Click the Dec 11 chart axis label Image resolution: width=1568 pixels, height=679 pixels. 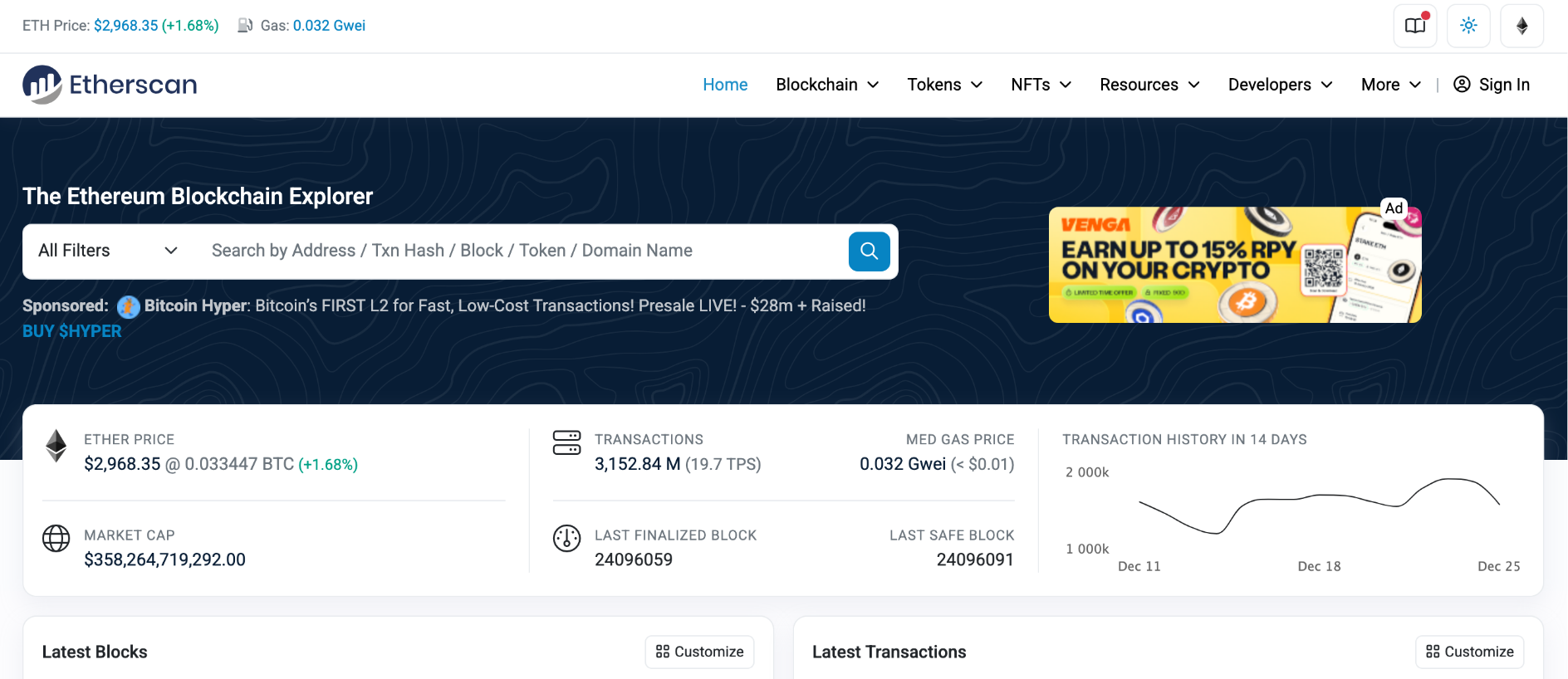tap(1139, 566)
